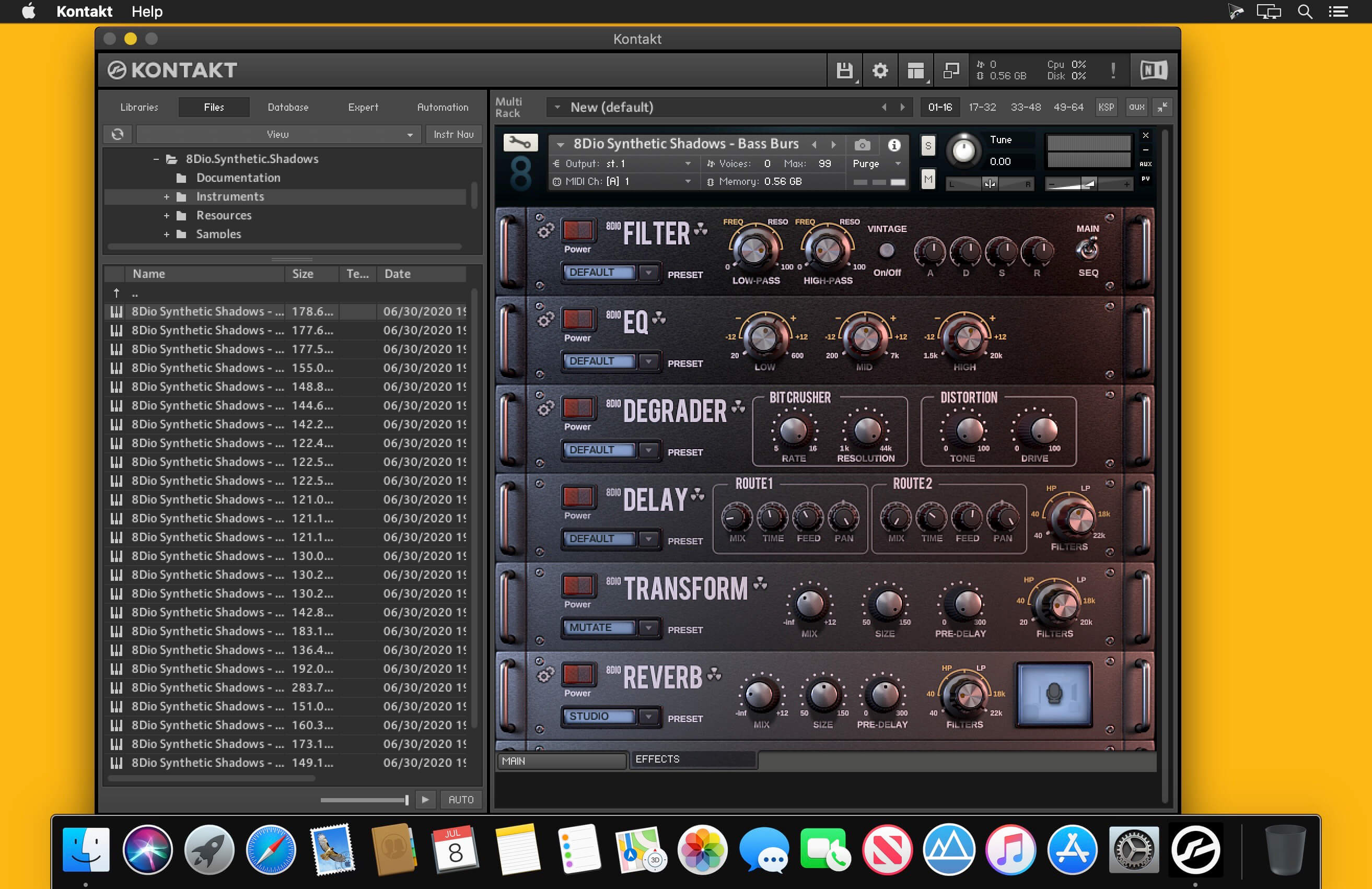Solo the instrument with the S button
Viewport: 1372px width, 889px height.
click(927, 145)
